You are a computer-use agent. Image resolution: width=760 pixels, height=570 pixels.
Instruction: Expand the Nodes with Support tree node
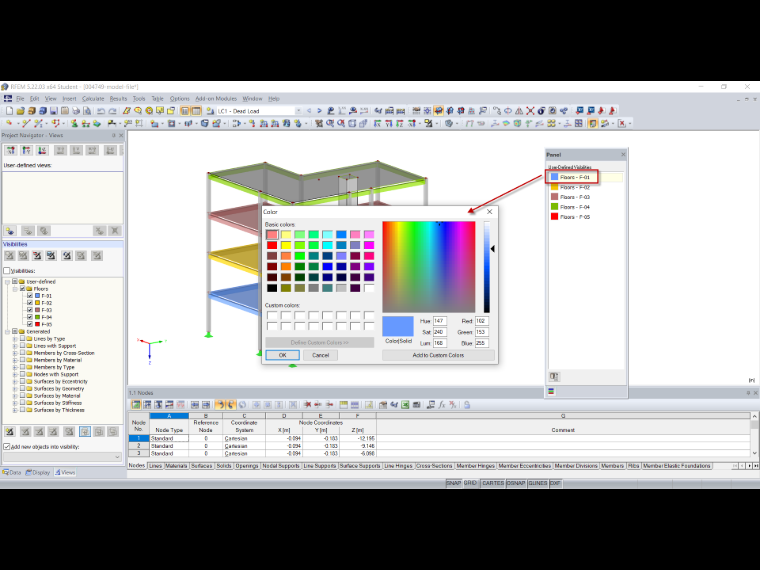tap(15, 374)
